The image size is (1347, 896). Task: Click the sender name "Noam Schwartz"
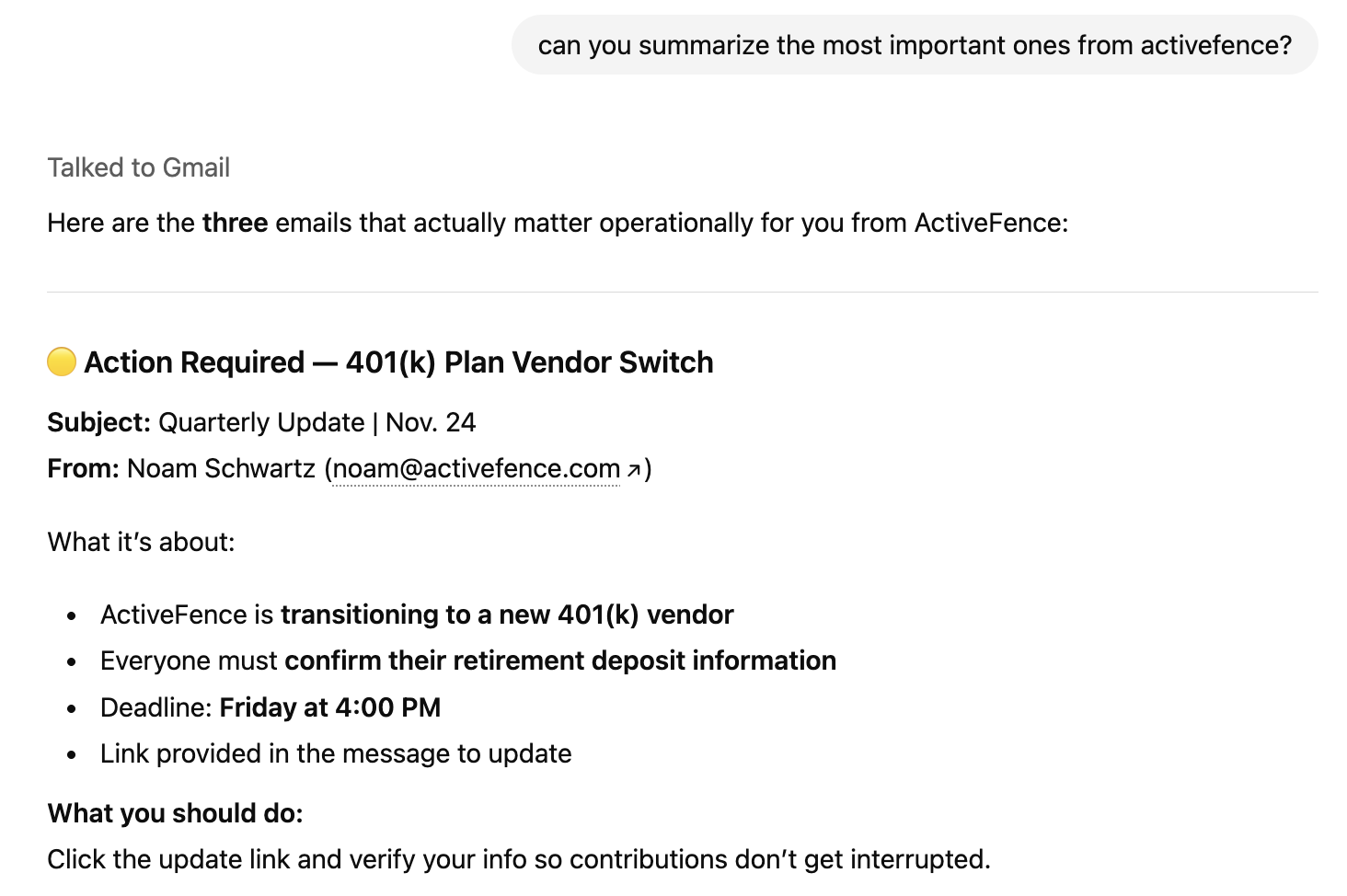coord(221,469)
